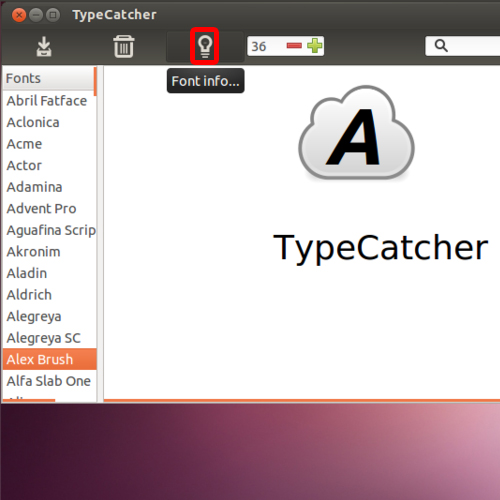Select Alfa Slab One font
500x500 pixels.
click(x=49, y=381)
